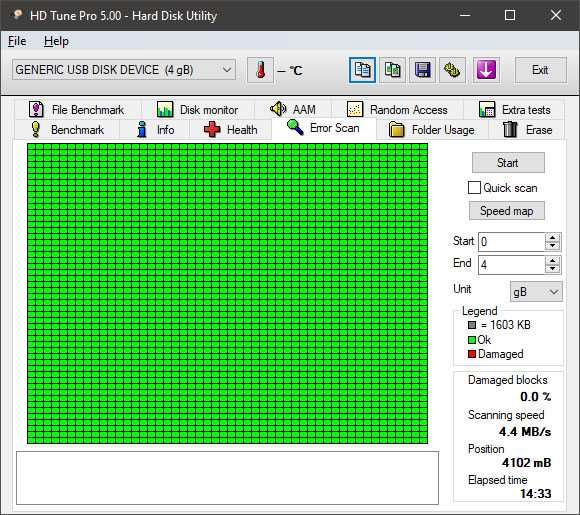Open the Help menu
Viewport: 580px width, 515px height.
tap(56, 41)
